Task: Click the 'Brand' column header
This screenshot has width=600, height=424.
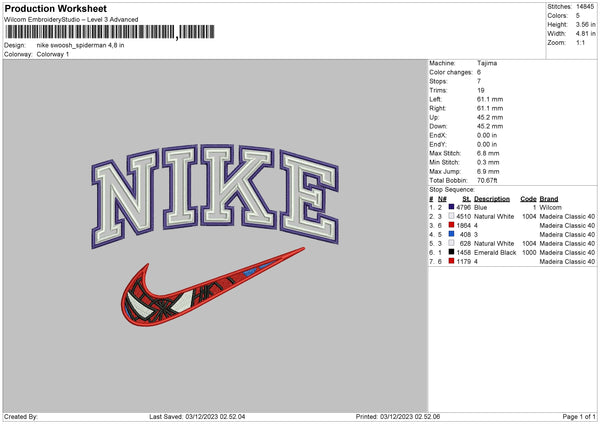Action: pos(549,199)
